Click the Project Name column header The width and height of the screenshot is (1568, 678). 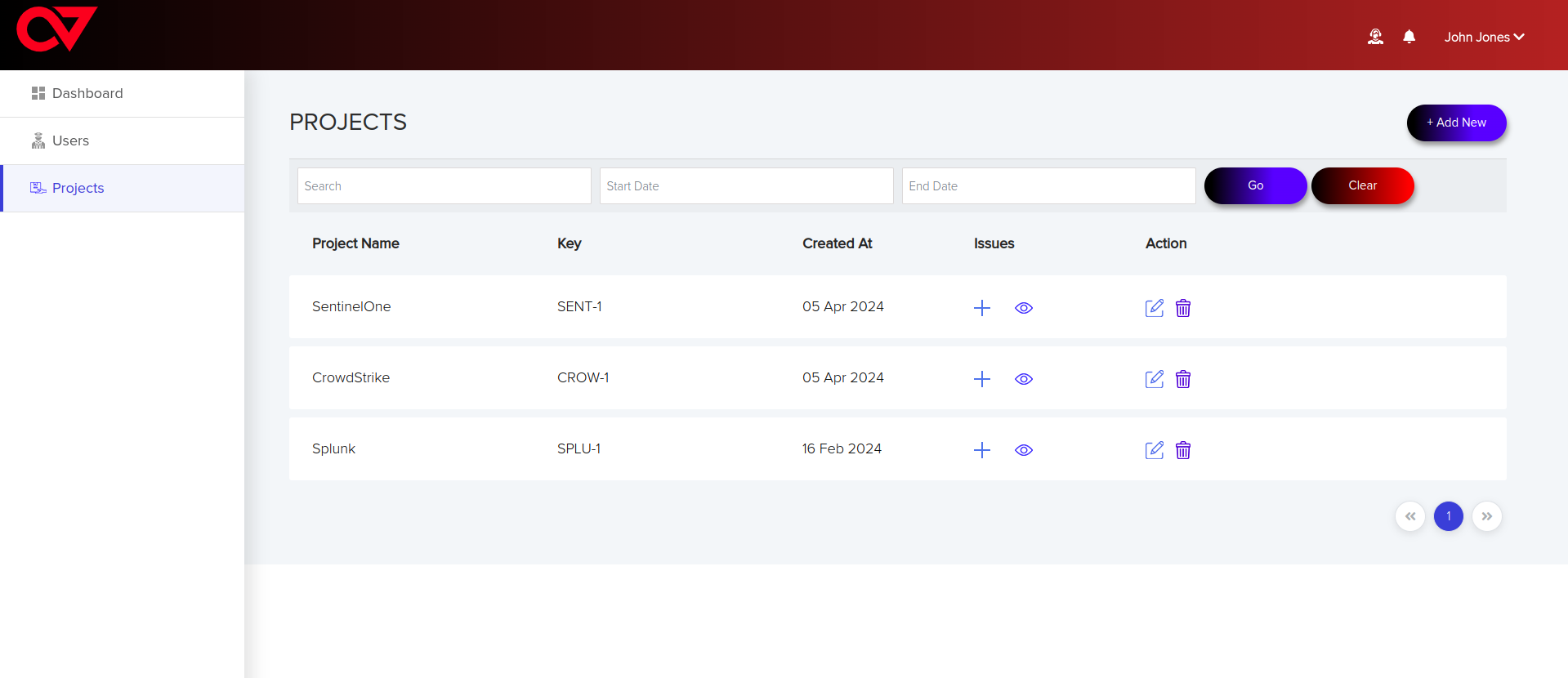[355, 243]
